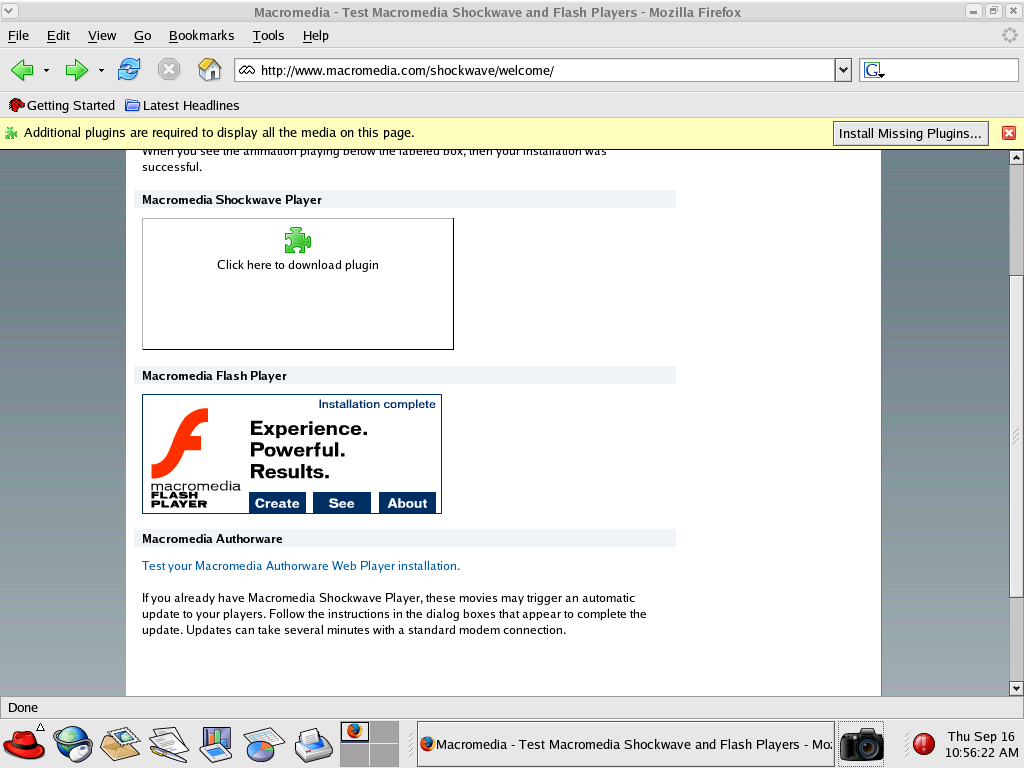Click 'Click here to download plugin' text
The image size is (1024, 768).
pyautogui.click(x=298, y=265)
